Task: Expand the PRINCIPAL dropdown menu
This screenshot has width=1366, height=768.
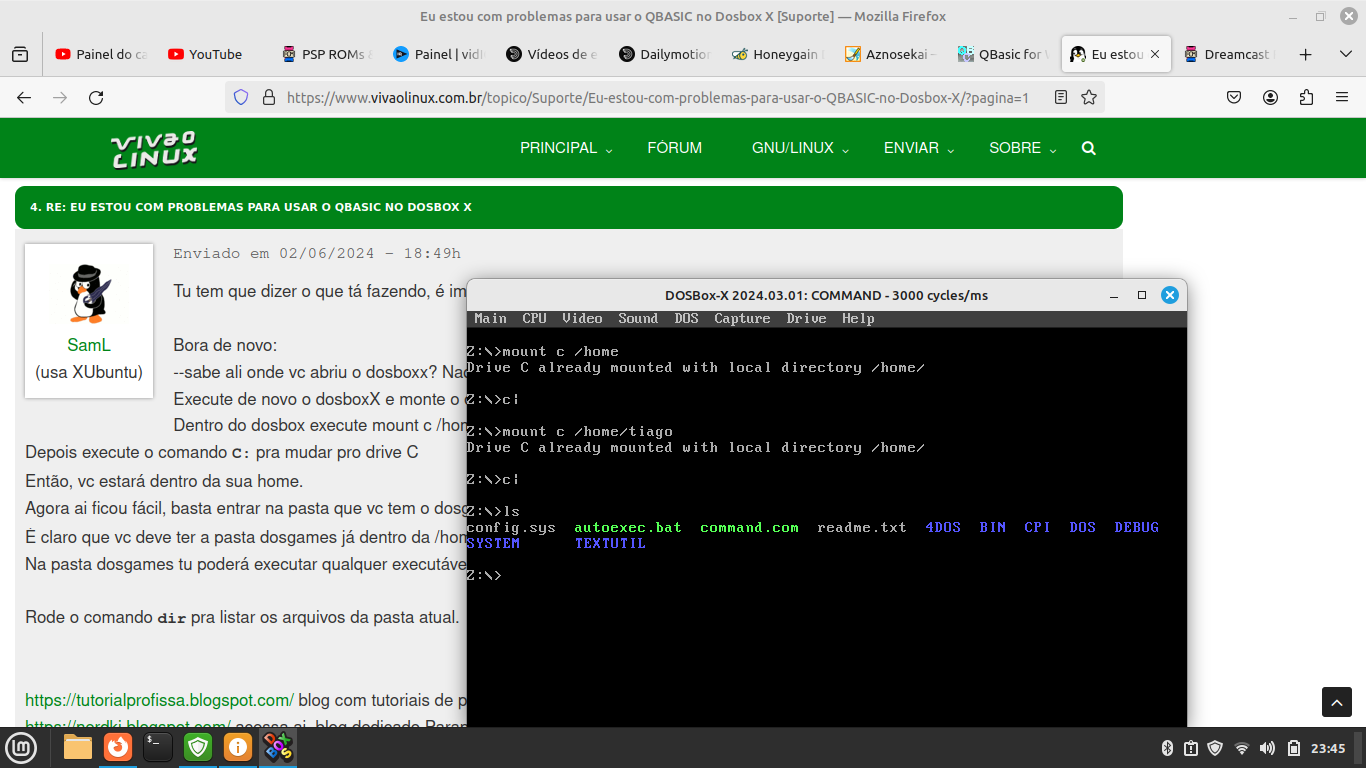Action: coord(567,148)
